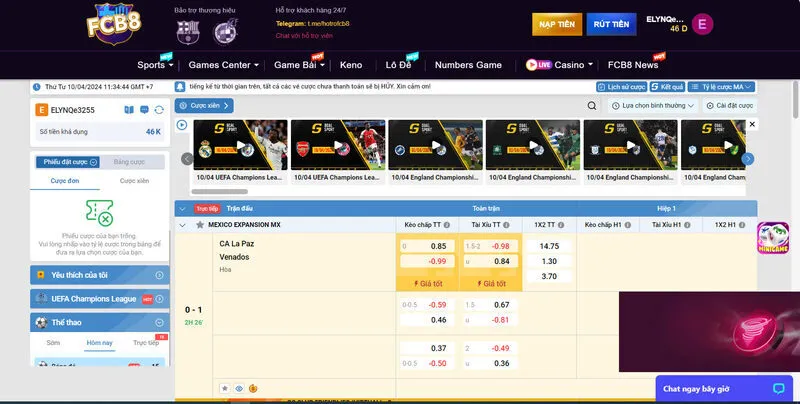Click next arrow on video carousel
Viewport: 800px width, 404px height.
click(747, 159)
